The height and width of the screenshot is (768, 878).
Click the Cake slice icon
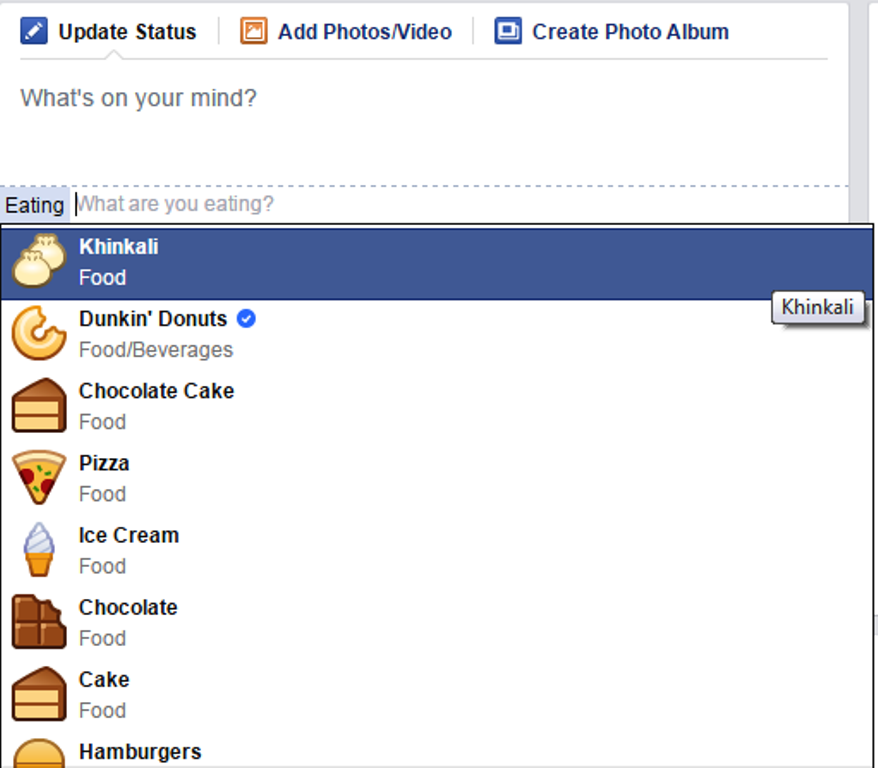(x=39, y=694)
